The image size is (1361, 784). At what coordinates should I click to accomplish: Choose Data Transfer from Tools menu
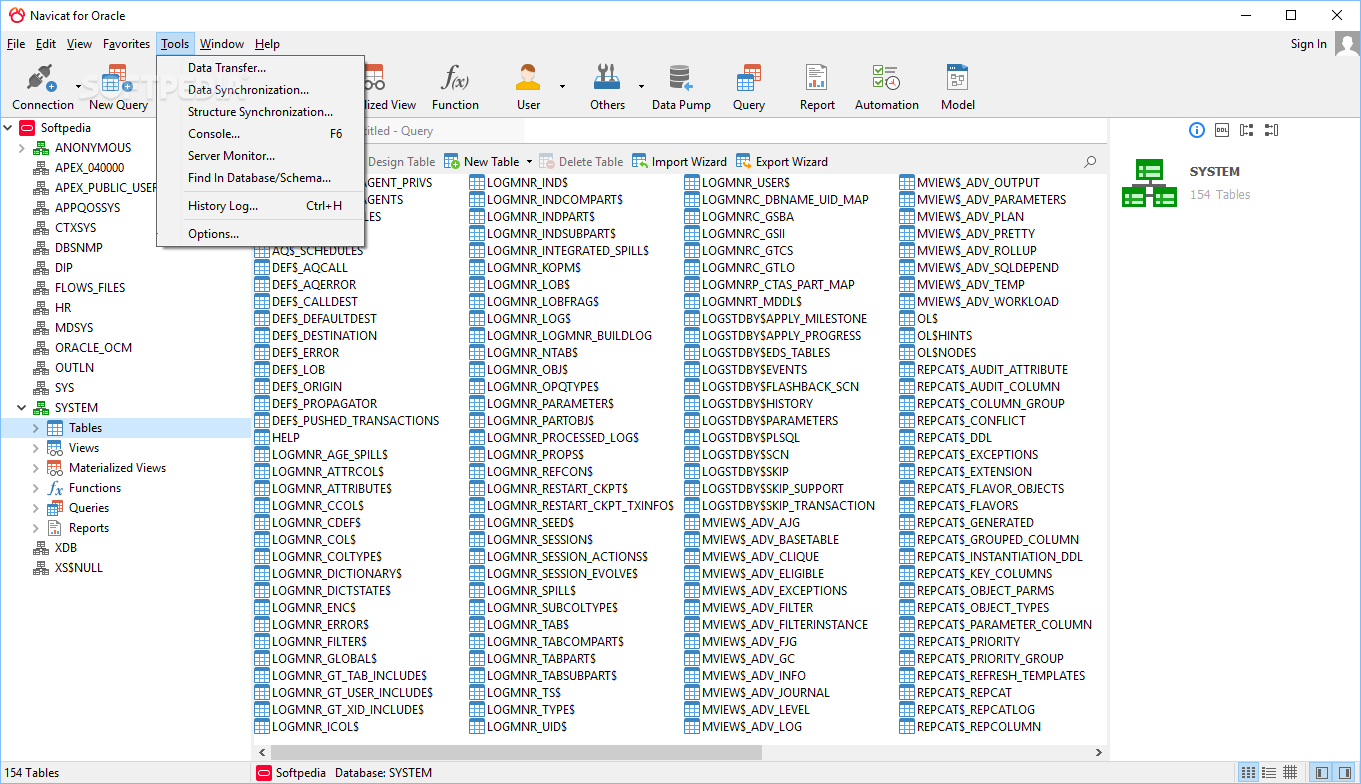coord(260,68)
